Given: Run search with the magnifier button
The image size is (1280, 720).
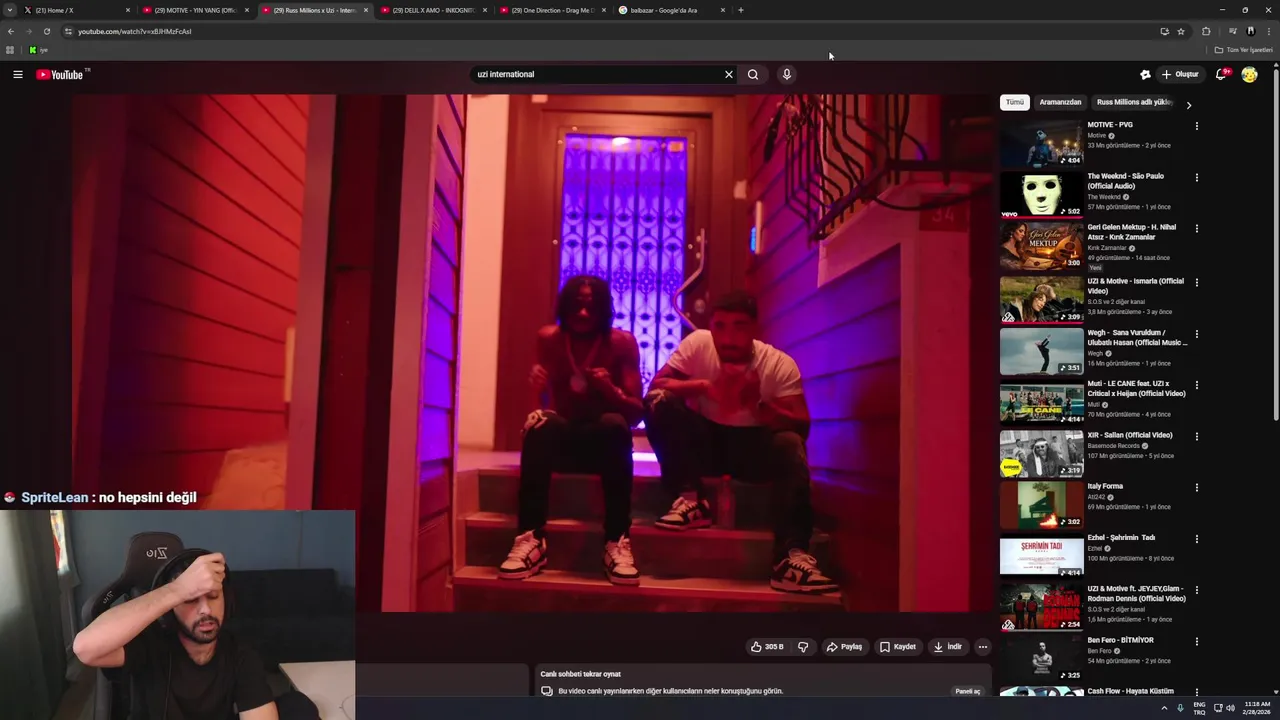Looking at the screenshot, I should 753,74.
